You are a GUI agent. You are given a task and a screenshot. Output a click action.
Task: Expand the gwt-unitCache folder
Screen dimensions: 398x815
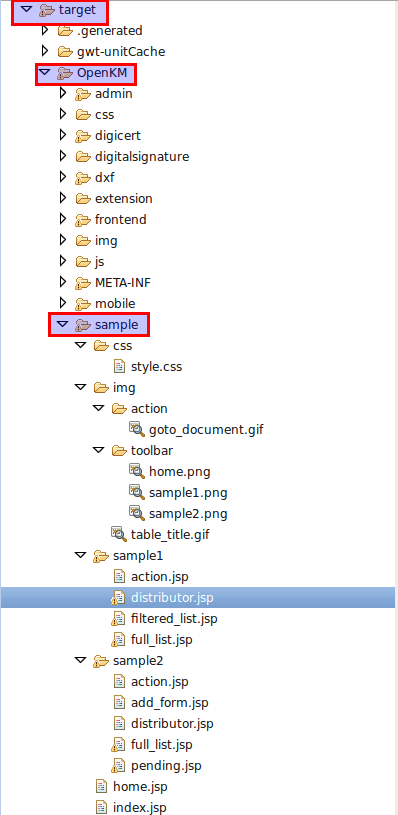[45, 51]
